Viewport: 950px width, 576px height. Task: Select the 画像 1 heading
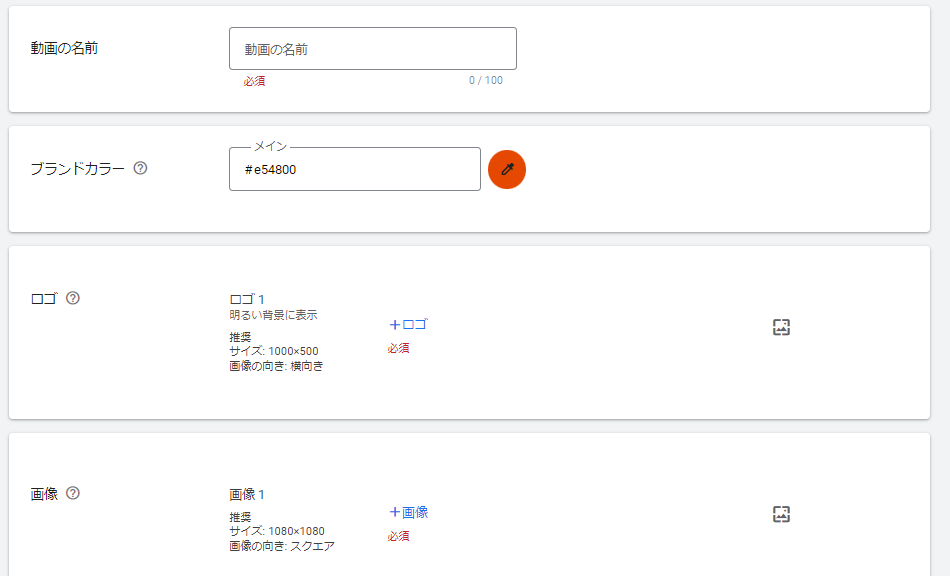[247, 494]
